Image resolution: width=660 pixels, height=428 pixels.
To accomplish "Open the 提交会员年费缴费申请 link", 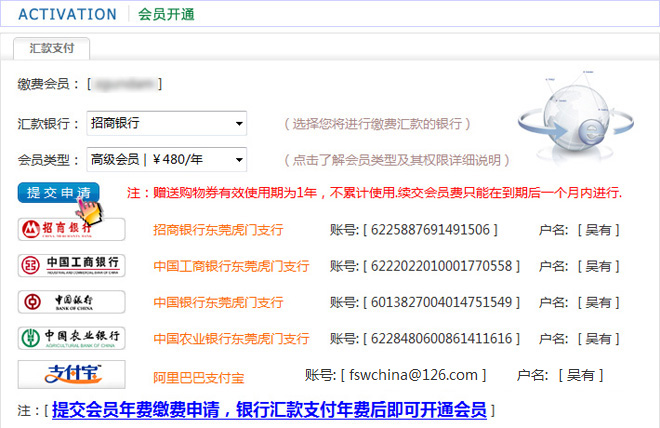I will pos(269,409).
